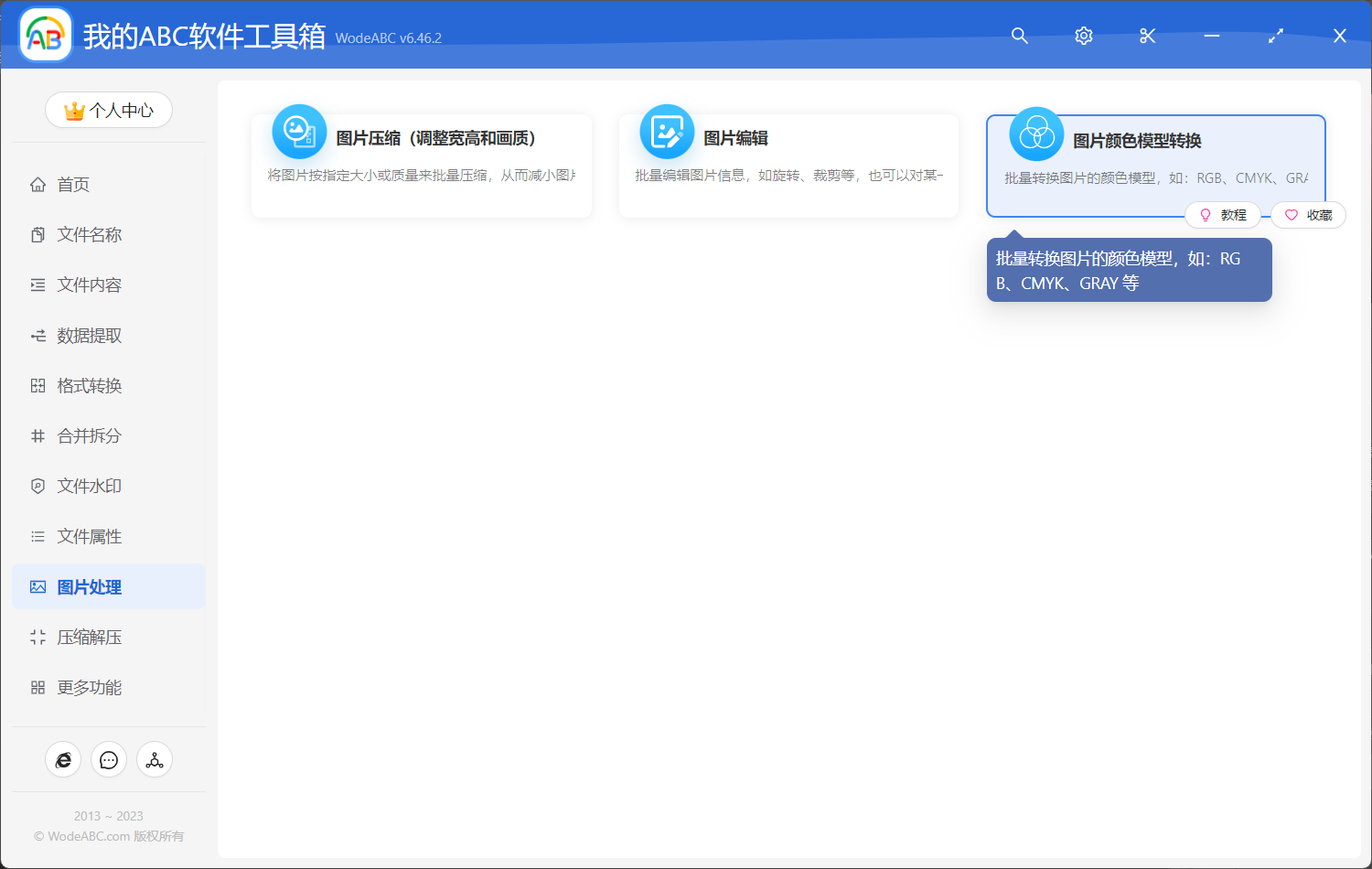
Task: Open the 教程 tutorial button
Action: 1223,214
